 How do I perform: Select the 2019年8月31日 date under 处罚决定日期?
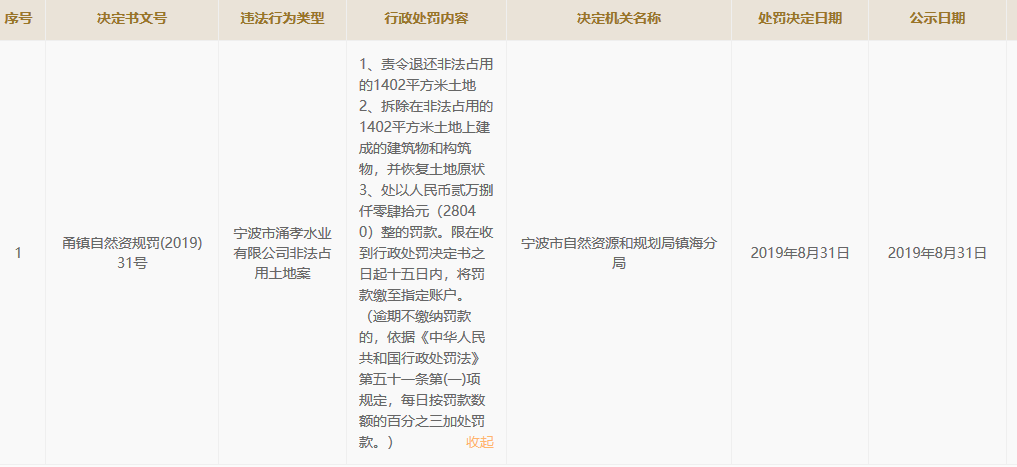click(x=799, y=253)
